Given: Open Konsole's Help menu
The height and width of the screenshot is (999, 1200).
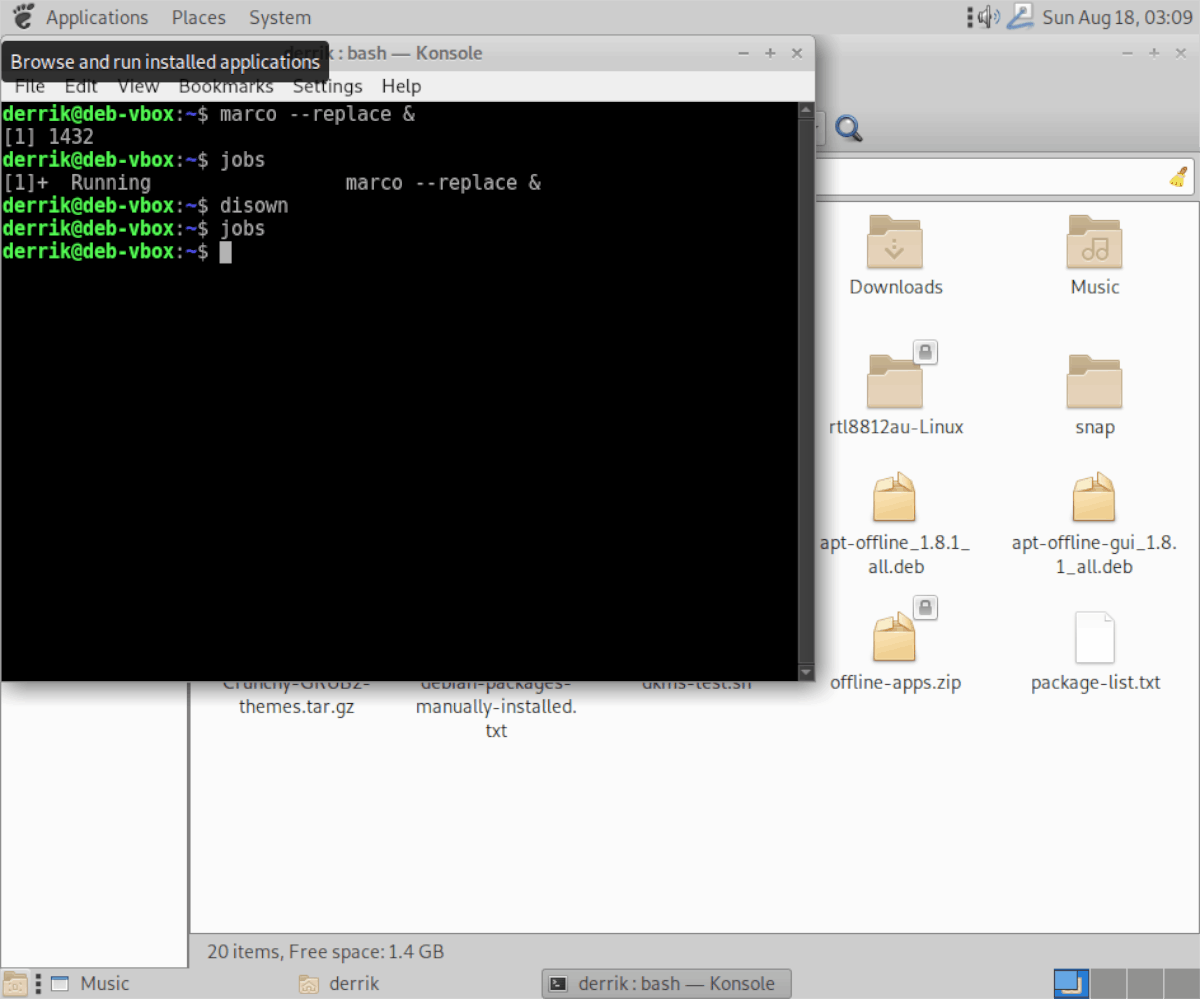Looking at the screenshot, I should [x=401, y=86].
